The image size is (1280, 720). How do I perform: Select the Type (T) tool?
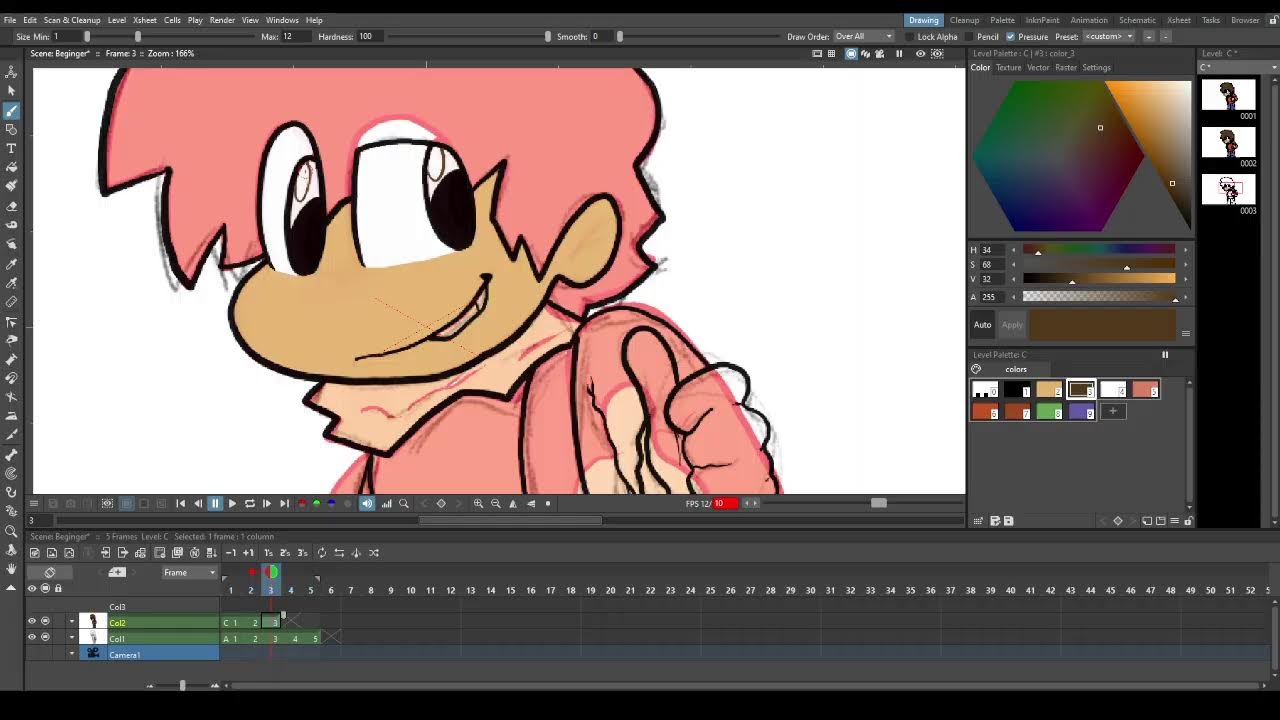click(x=11, y=148)
